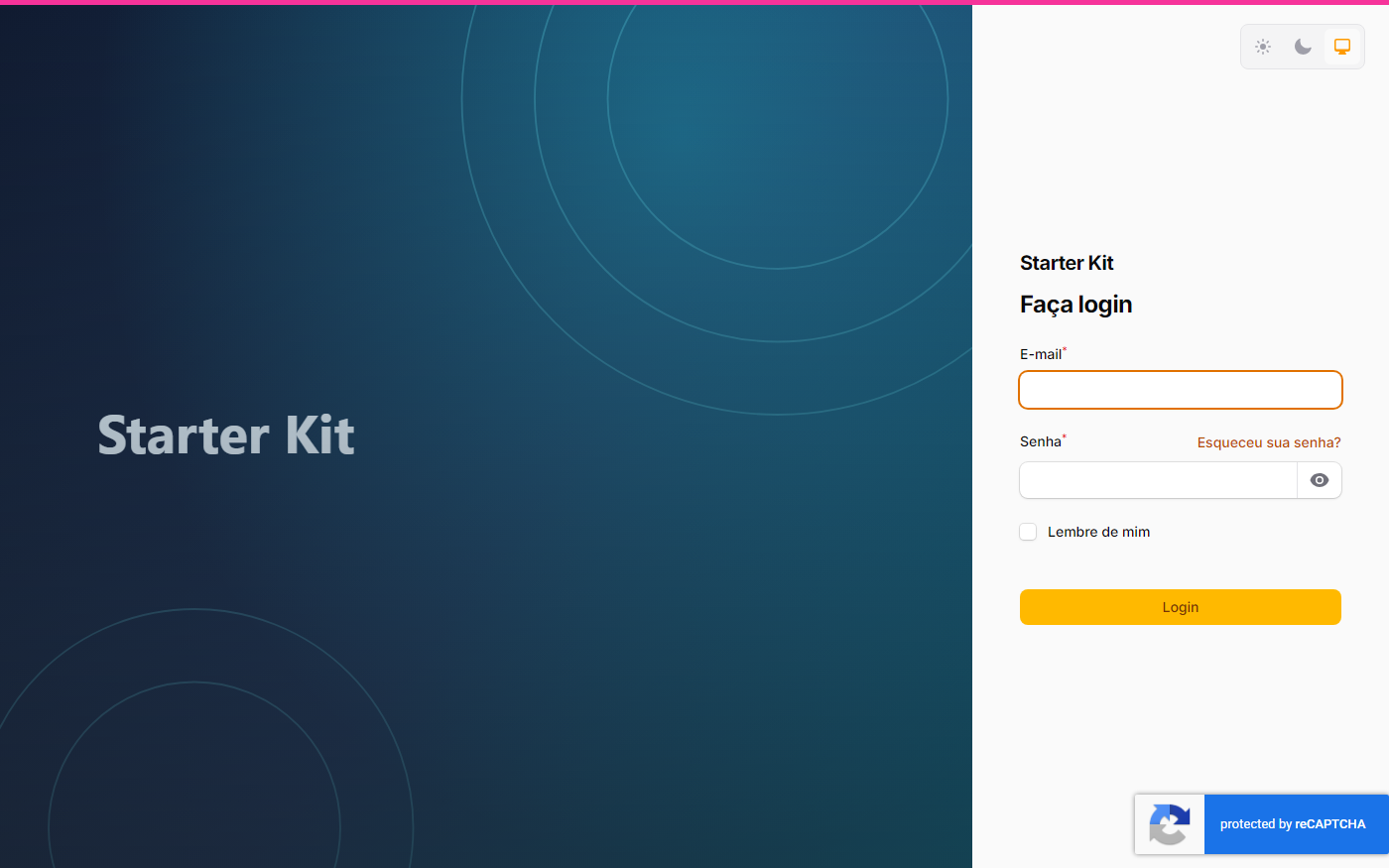Click the Senha field label
Image resolution: width=1389 pixels, height=868 pixels.
coord(1043,441)
